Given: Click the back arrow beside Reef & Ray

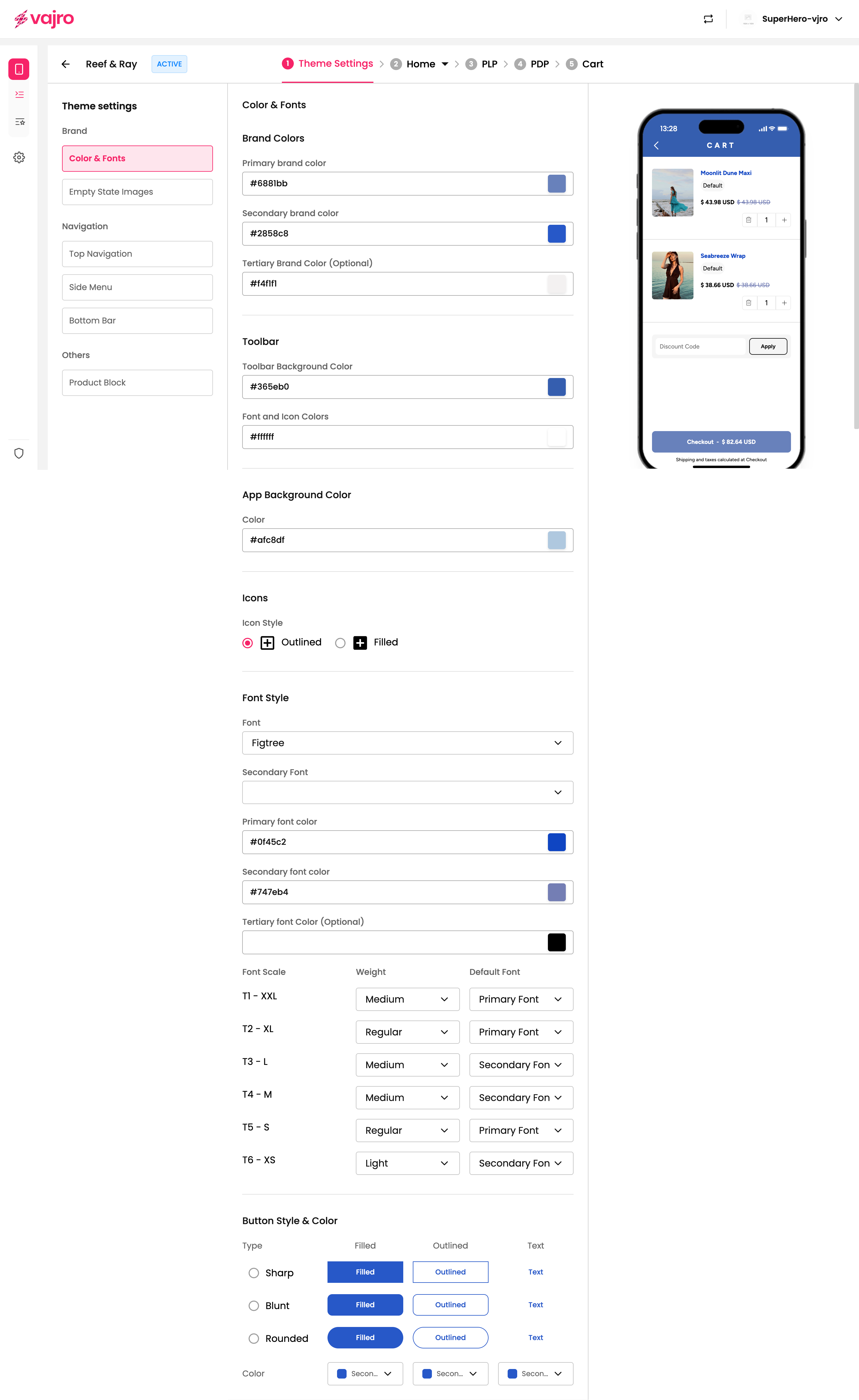Looking at the screenshot, I should (66, 64).
